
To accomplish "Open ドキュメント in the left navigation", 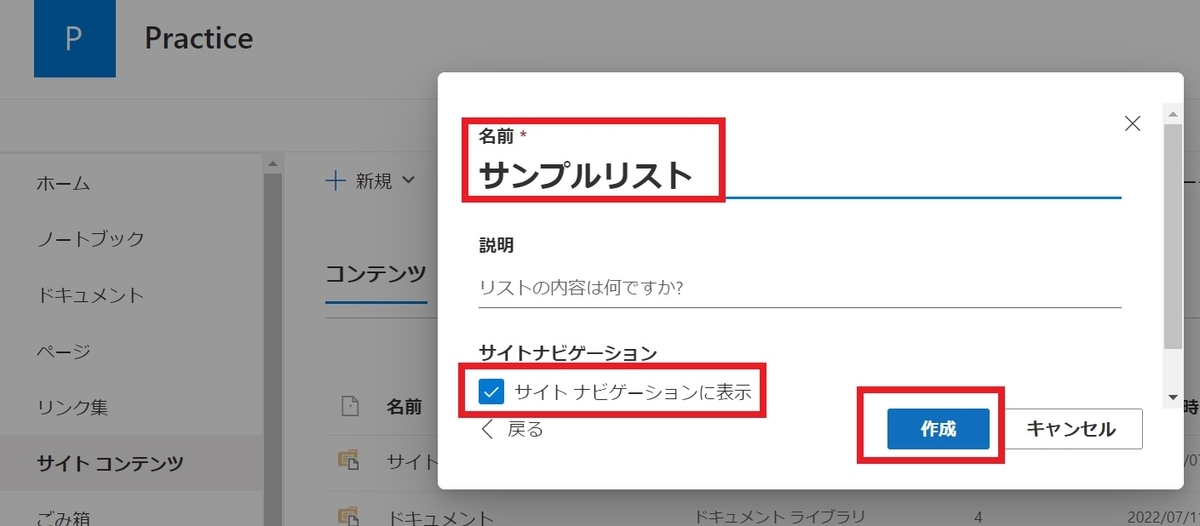I will pos(90,295).
